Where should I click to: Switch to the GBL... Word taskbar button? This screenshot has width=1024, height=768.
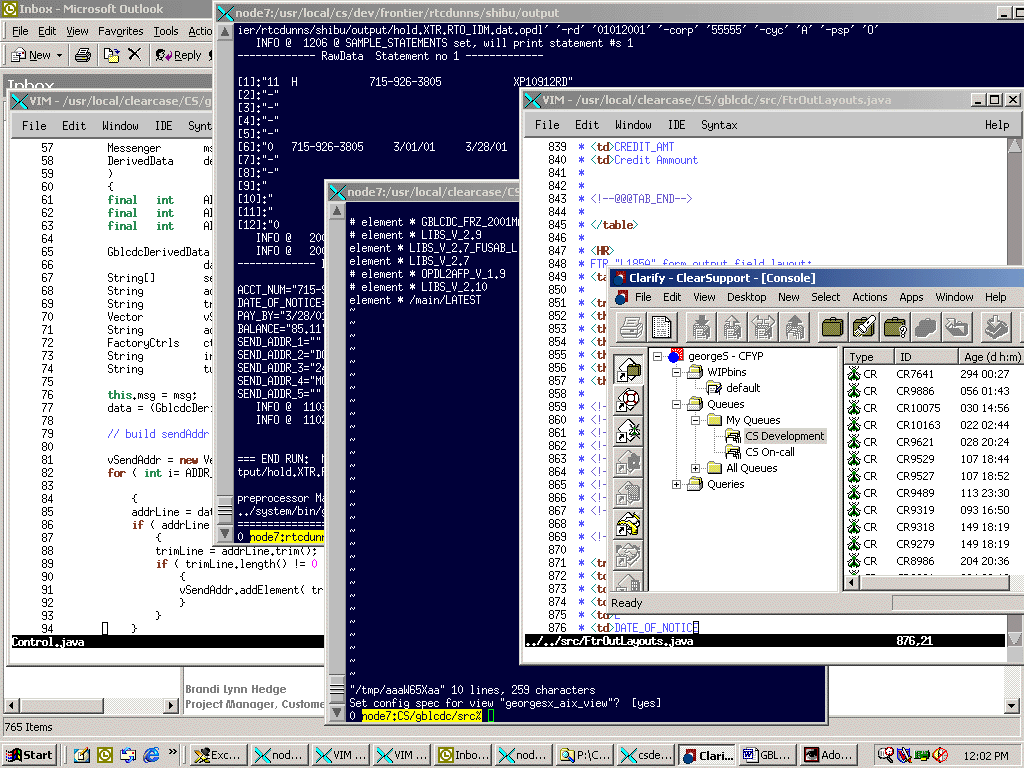[x=767, y=756]
